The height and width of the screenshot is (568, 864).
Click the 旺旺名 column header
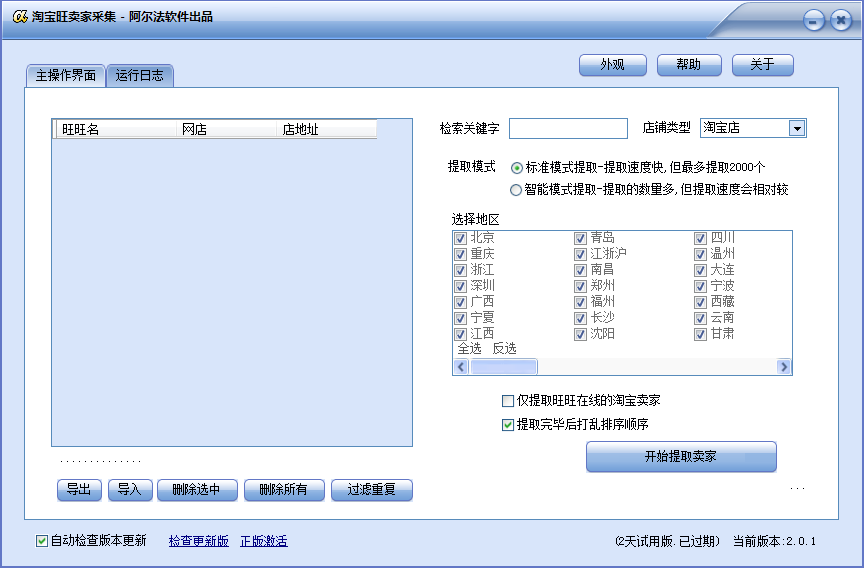tap(116, 129)
